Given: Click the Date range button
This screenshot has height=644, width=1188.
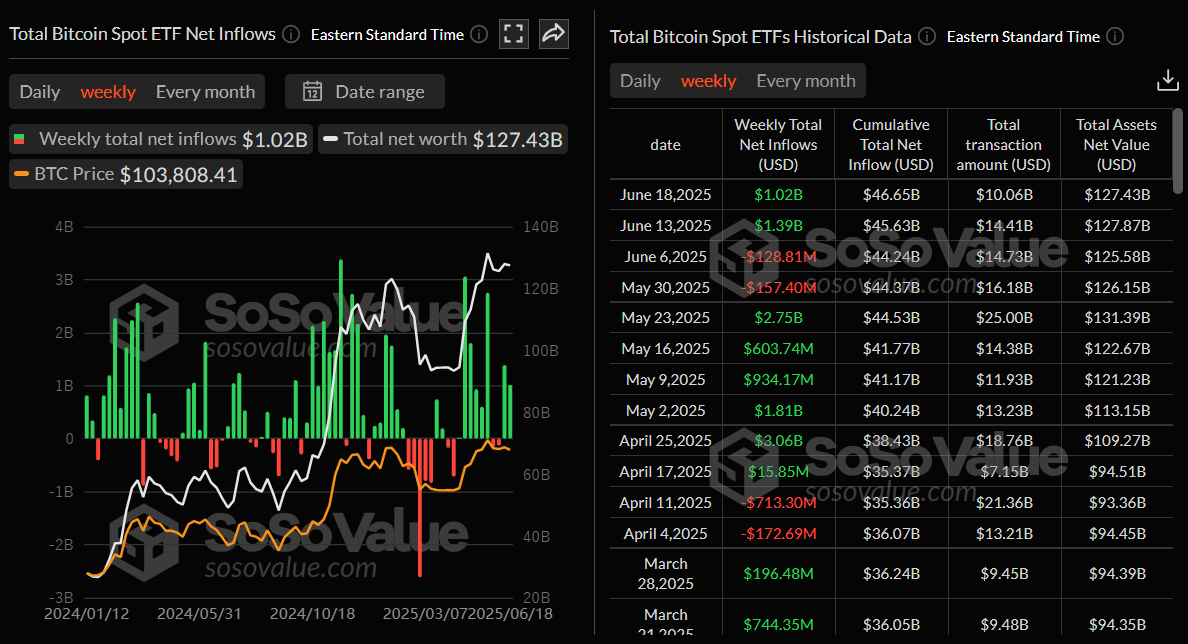Looking at the screenshot, I should [364, 91].
